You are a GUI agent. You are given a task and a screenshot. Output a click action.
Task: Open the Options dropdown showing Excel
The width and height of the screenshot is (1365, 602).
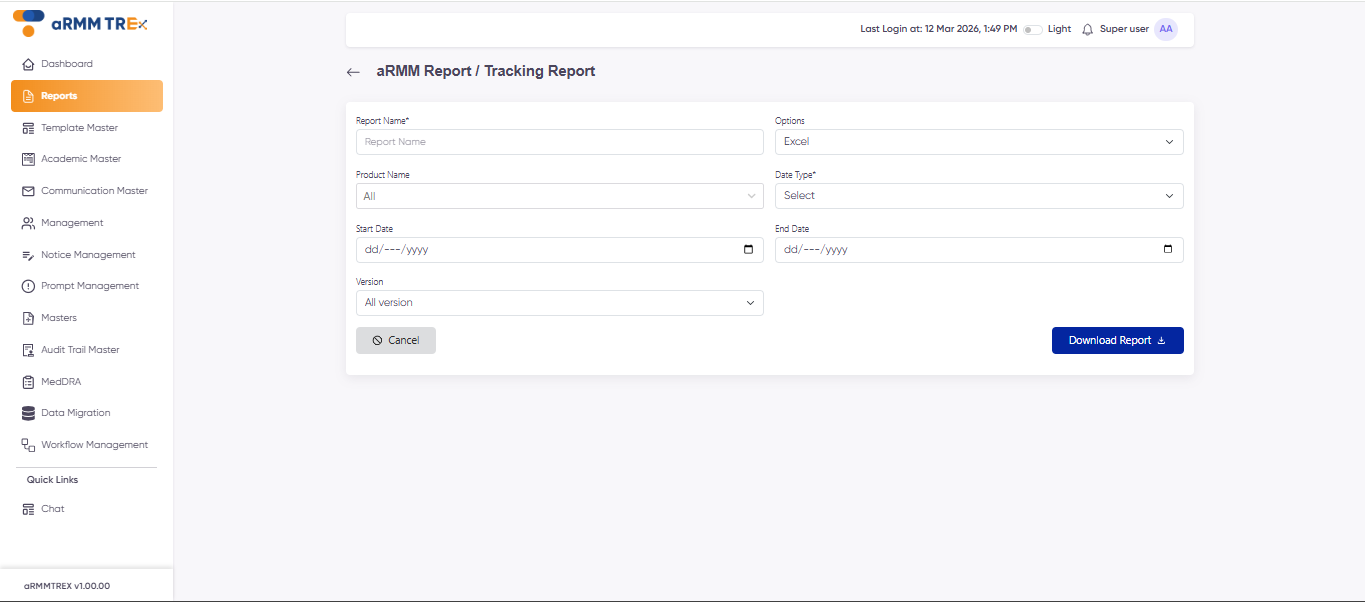[978, 141]
